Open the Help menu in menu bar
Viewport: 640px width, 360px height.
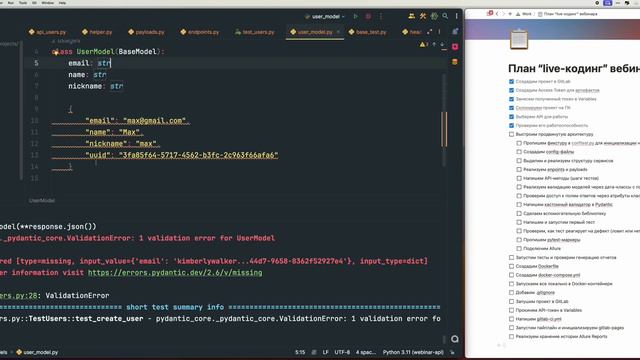coord(62,3)
